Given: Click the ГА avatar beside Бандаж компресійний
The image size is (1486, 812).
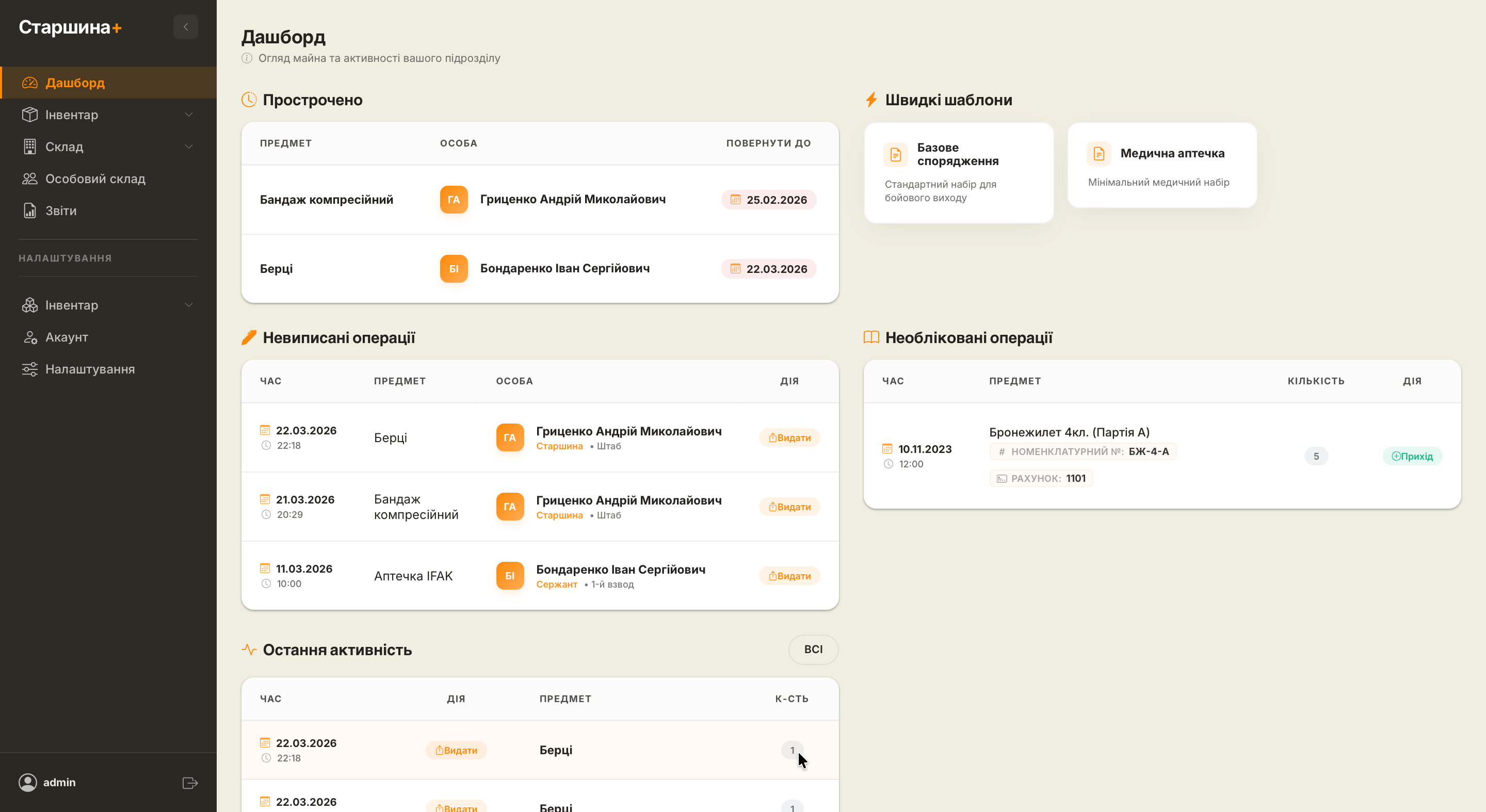Looking at the screenshot, I should 454,200.
